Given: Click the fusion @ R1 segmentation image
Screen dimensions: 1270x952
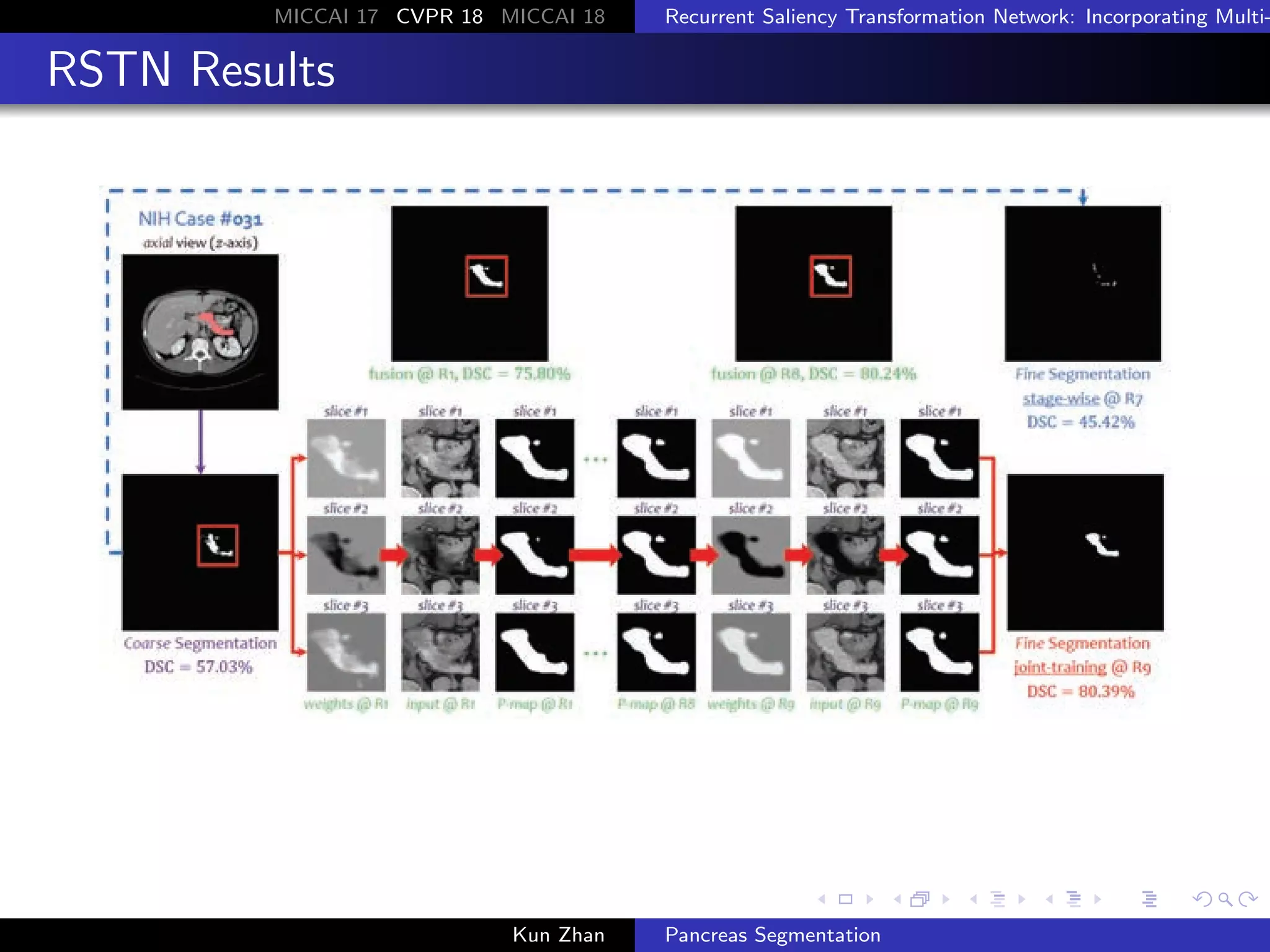Looking at the screenshot, I should pyautogui.click(x=470, y=283).
